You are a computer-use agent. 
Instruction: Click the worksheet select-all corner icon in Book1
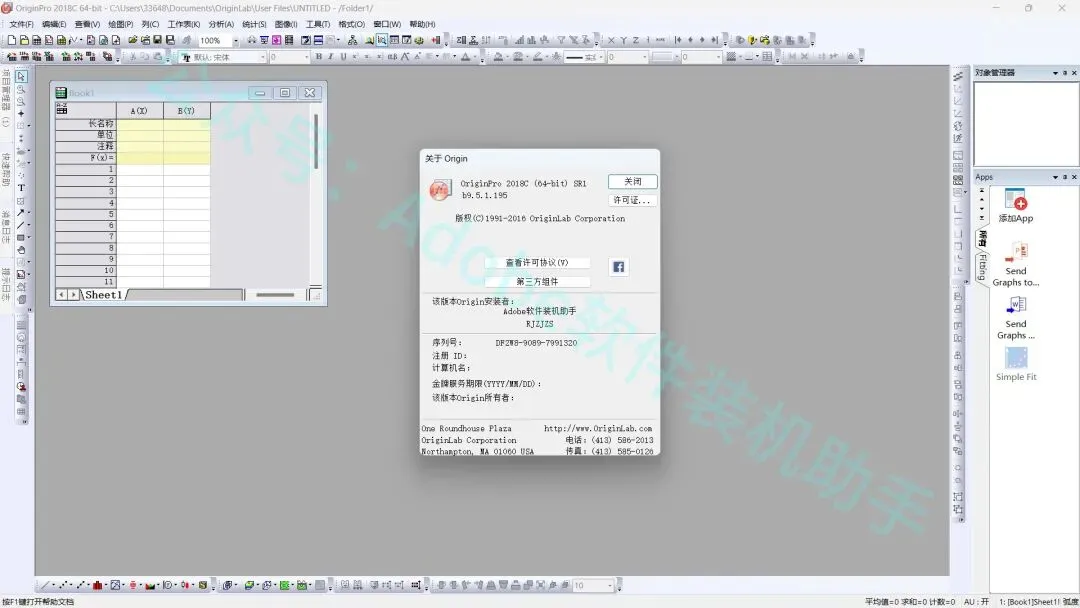[62, 110]
